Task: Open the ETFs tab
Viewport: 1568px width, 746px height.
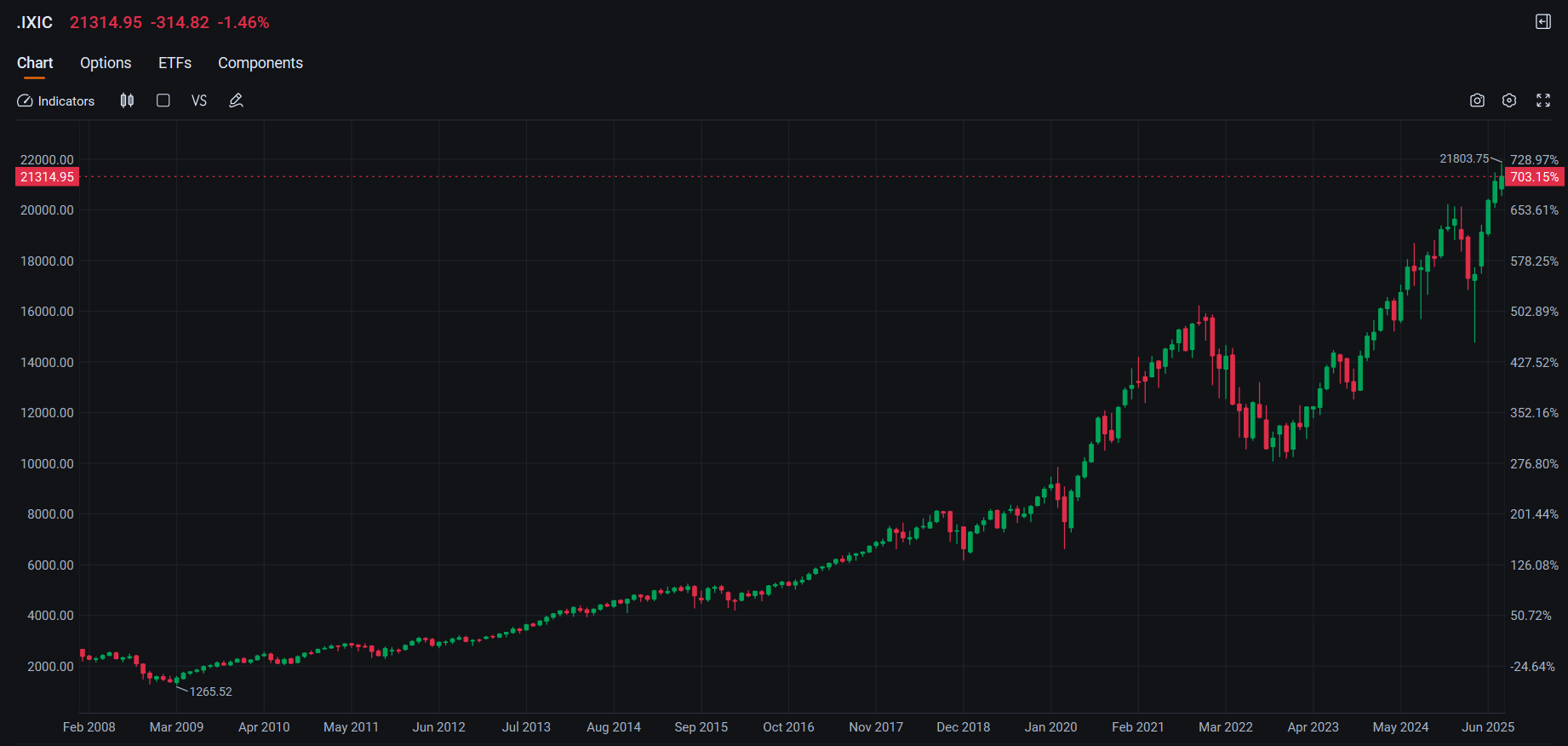Action: pos(175,63)
